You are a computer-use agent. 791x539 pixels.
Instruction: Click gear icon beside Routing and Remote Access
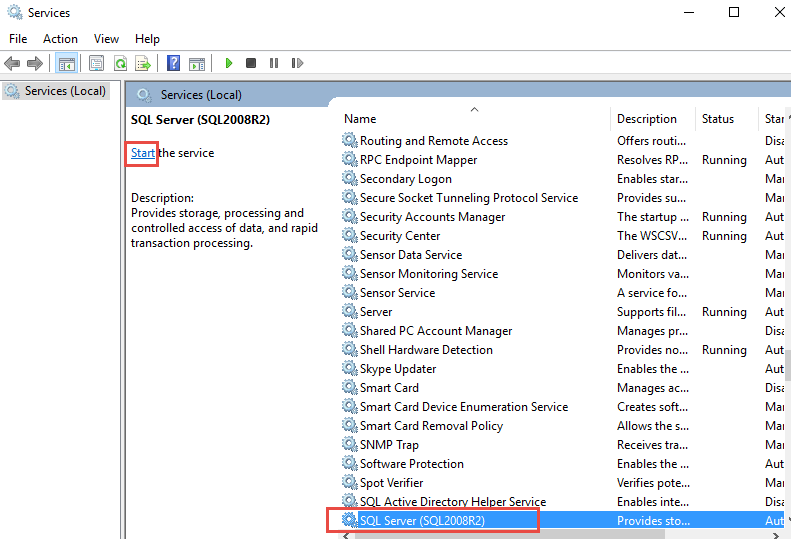click(350, 140)
